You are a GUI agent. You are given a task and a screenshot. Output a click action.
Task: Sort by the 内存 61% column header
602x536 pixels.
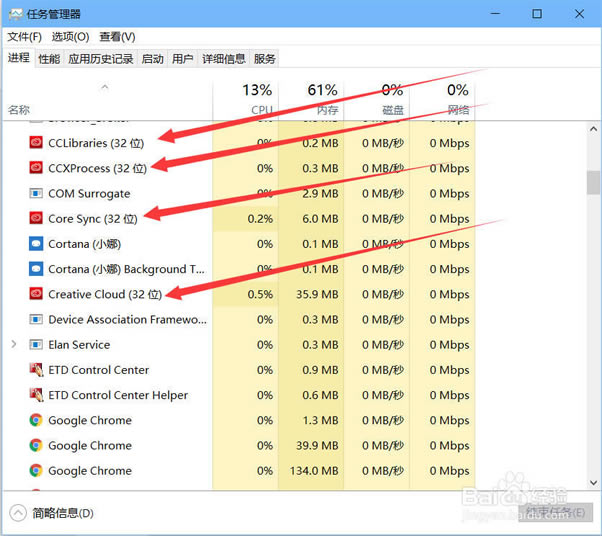311,99
